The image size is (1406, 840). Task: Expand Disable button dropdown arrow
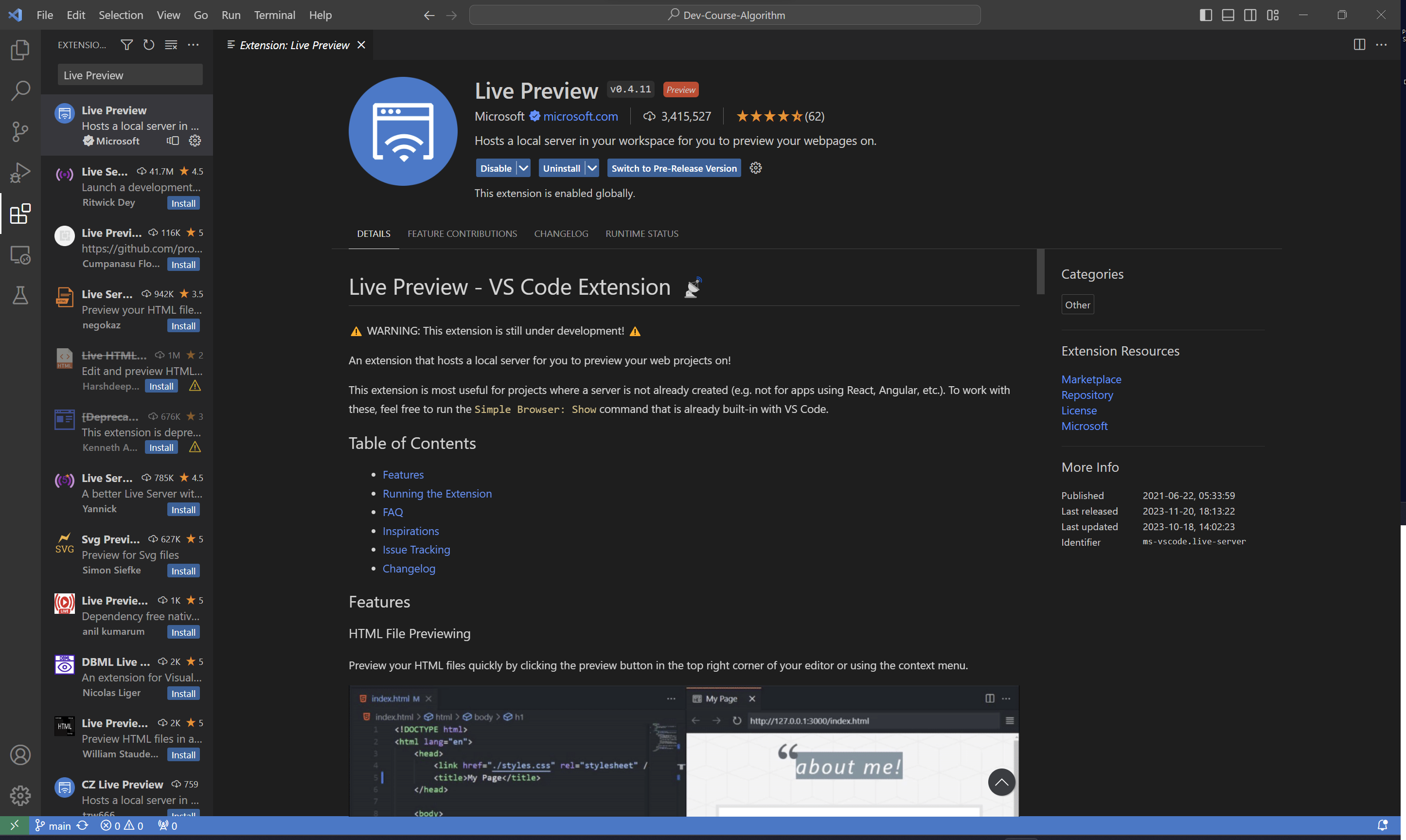pyautogui.click(x=524, y=168)
